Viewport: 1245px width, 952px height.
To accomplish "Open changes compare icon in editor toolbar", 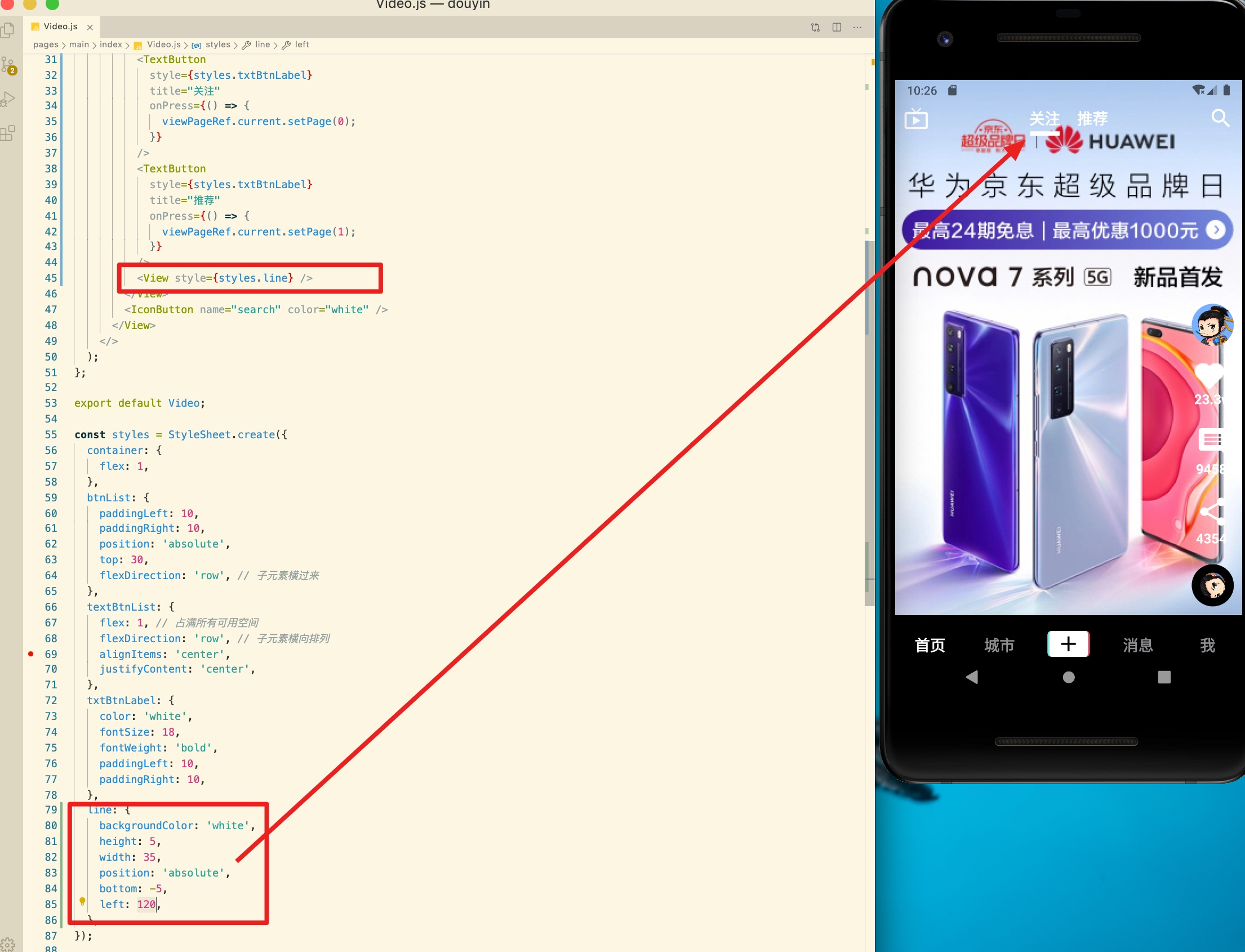I will click(816, 27).
